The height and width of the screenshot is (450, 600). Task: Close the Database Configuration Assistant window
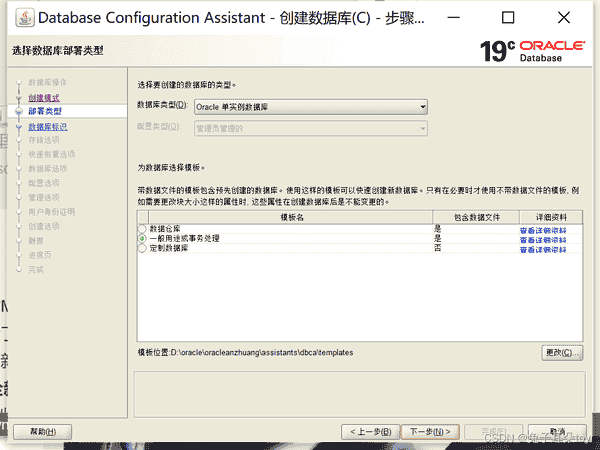[565, 18]
